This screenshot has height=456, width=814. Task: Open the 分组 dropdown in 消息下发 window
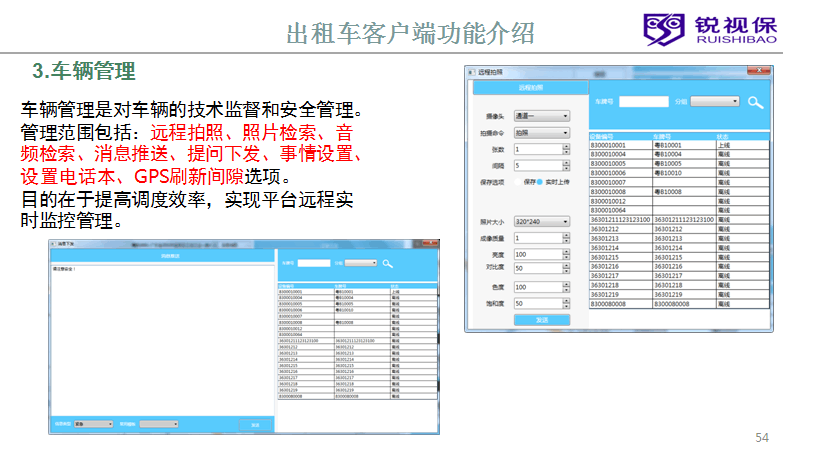(x=361, y=263)
